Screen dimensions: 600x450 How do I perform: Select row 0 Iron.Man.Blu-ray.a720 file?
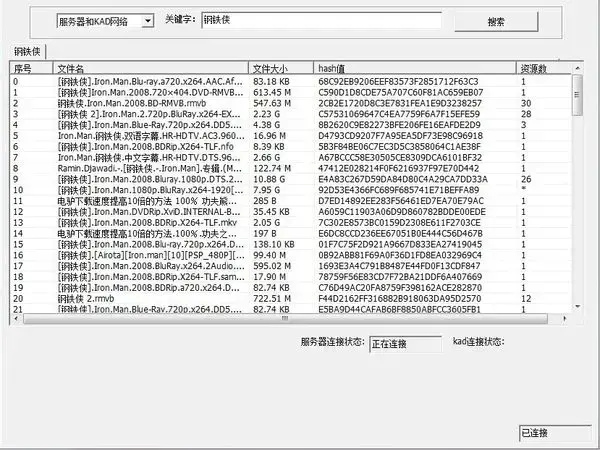tap(150, 82)
